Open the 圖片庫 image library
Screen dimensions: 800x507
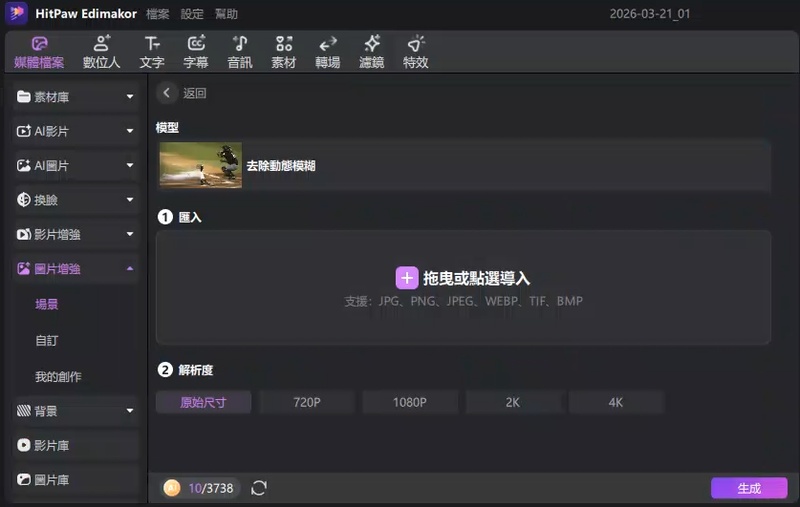(76, 479)
